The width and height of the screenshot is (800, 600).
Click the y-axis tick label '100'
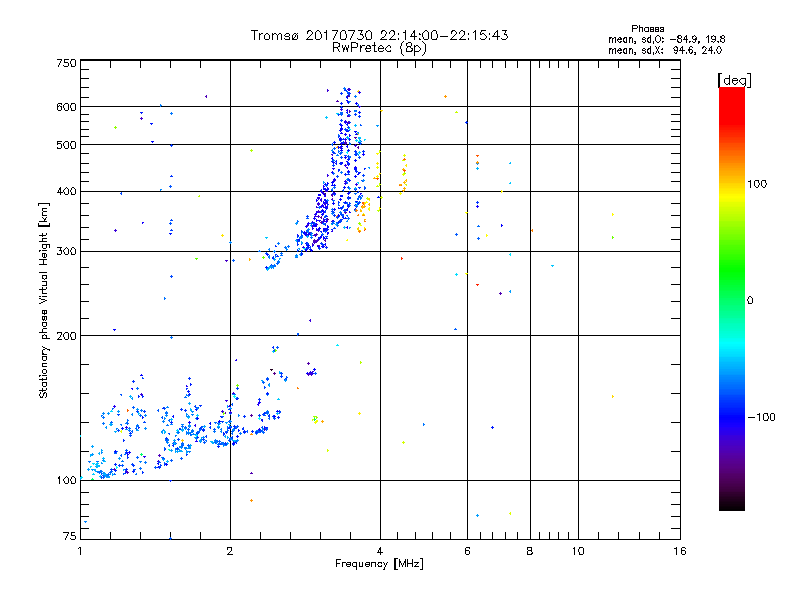[67, 480]
